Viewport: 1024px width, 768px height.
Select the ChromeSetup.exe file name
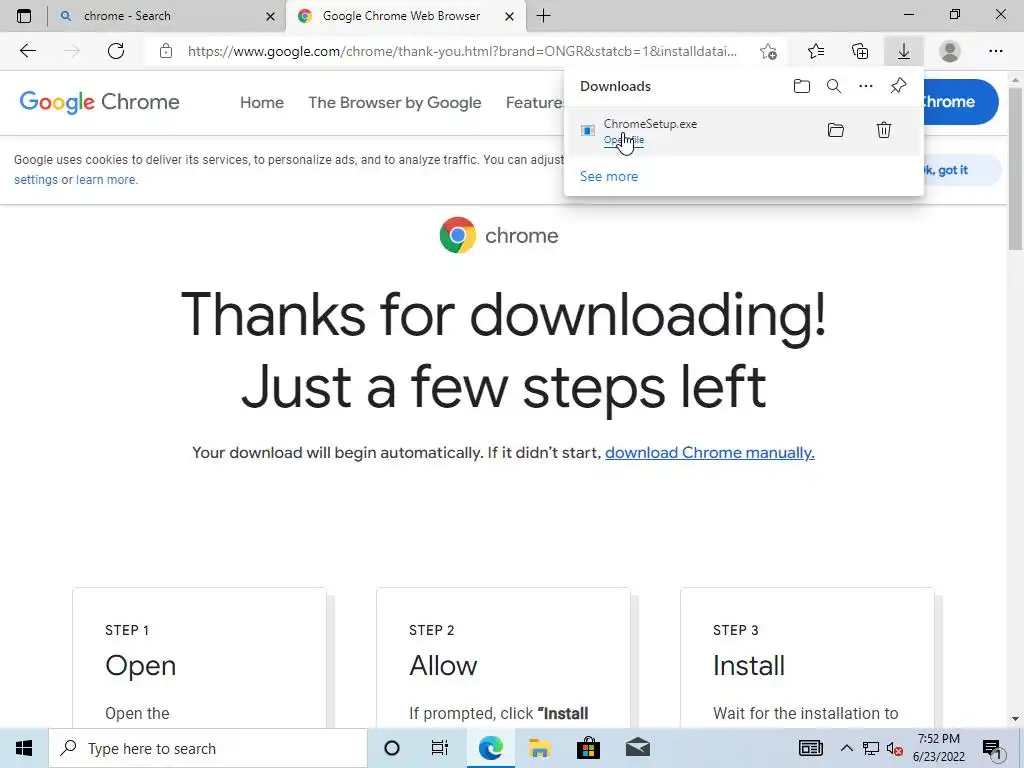click(x=650, y=123)
